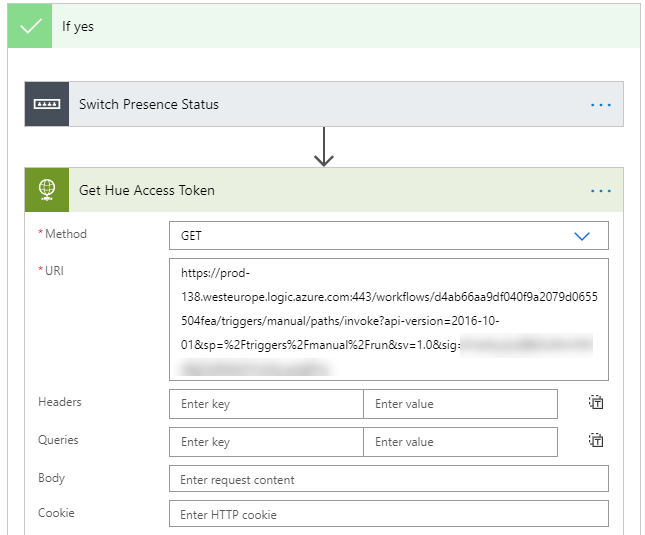The height and width of the screenshot is (535, 645).
Task: Focus the Queries Enter key field
Action: [x=266, y=442]
